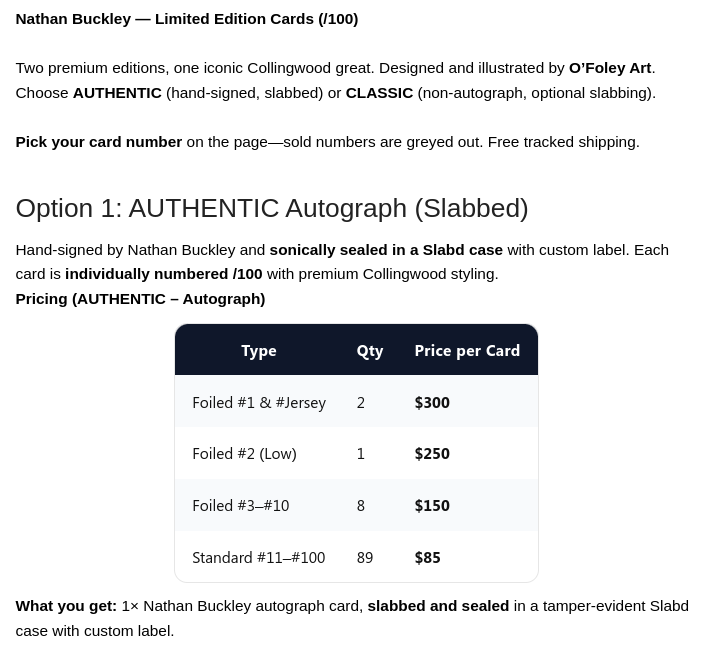Click 'individually numbered /100' bold text
The height and width of the screenshot is (652, 704).
163,274
